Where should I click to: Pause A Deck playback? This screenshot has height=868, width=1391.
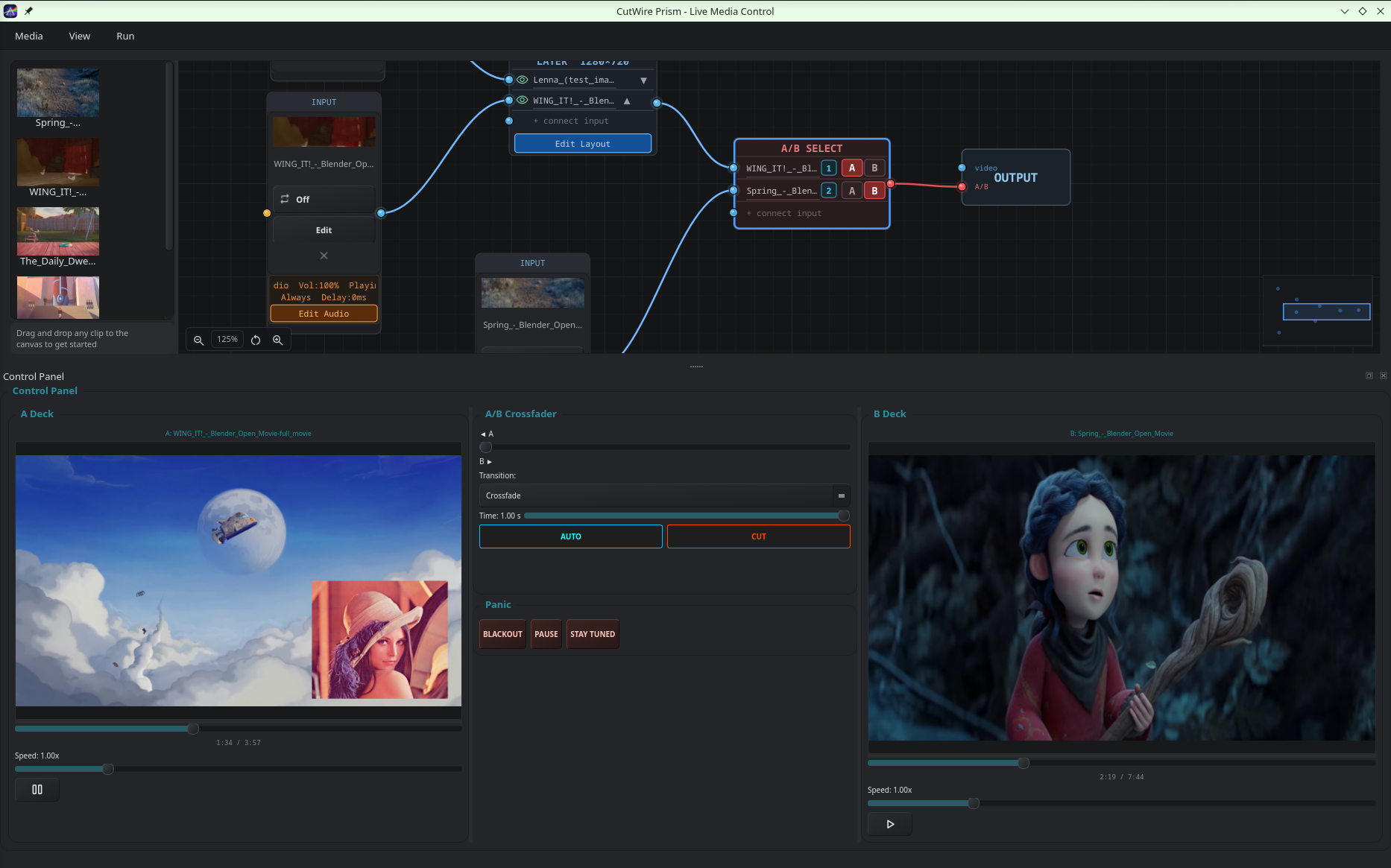pos(37,790)
